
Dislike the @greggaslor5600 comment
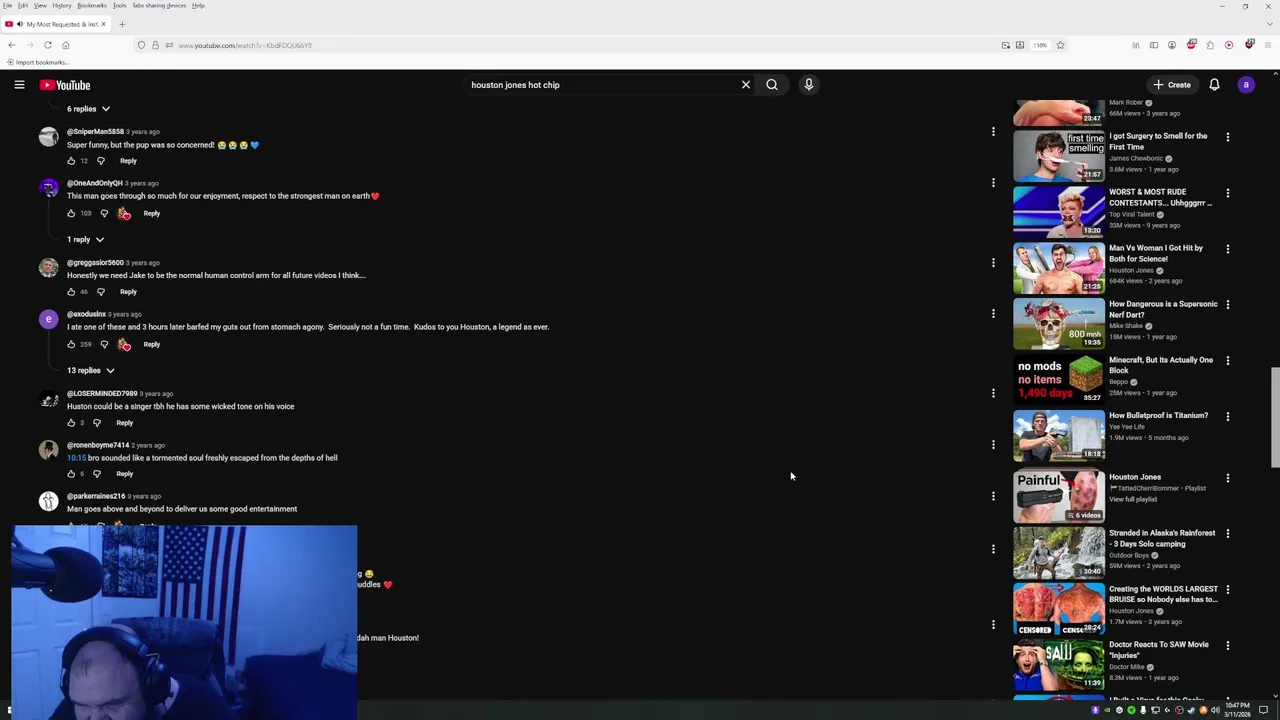[101, 292]
